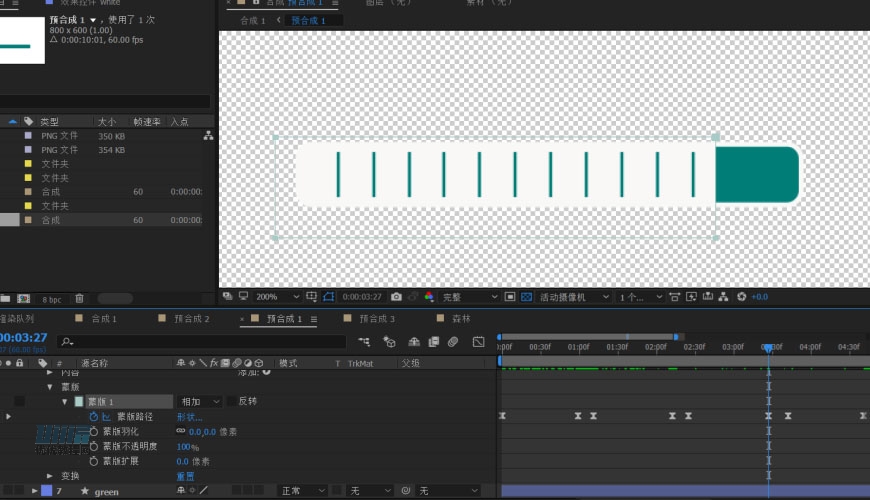Toggle the mask and shape path visibility icon

coord(329,297)
